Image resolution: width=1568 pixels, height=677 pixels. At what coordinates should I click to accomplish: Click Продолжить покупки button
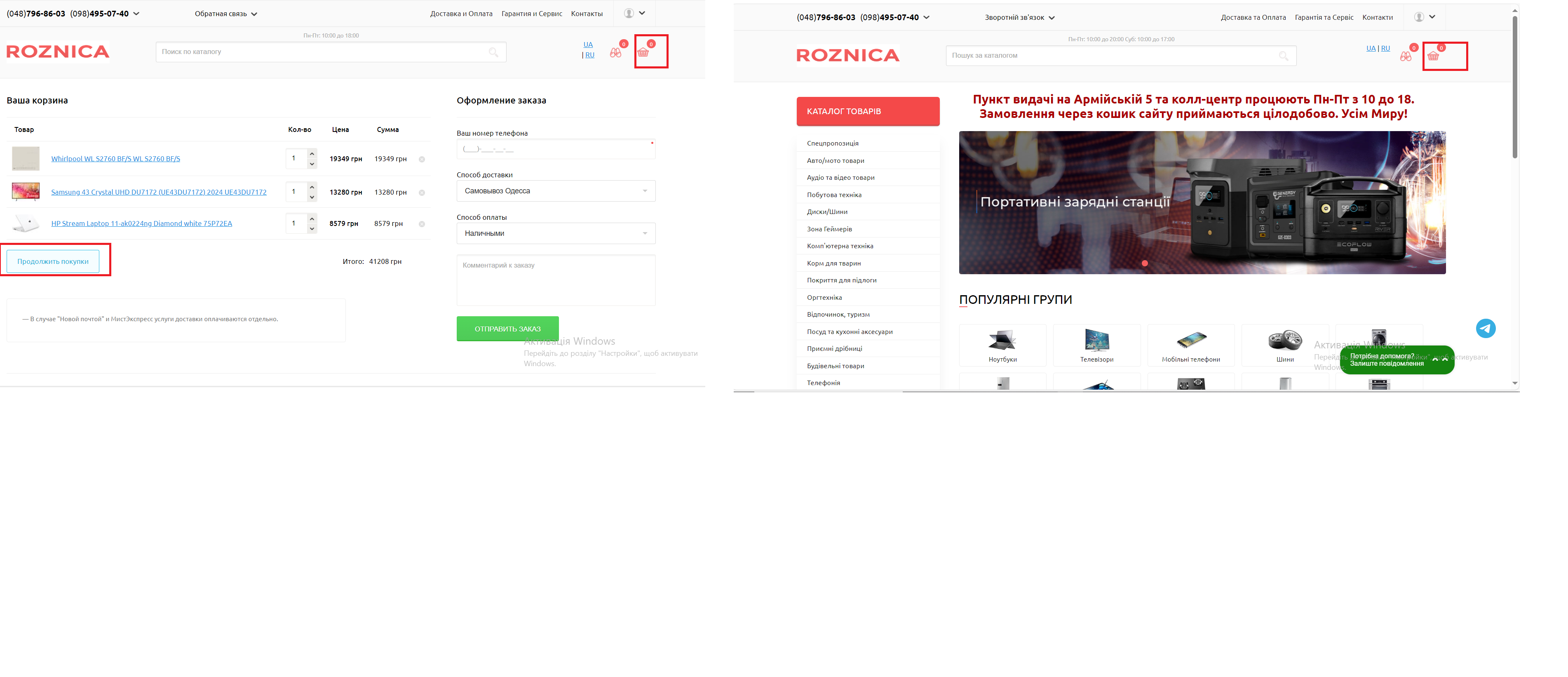53,261
